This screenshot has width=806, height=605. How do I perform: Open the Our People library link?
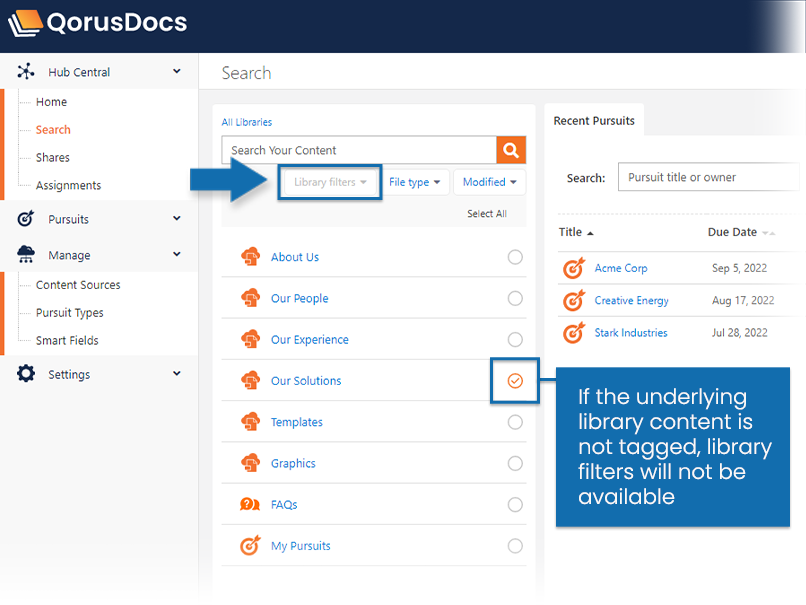tap(300, 298)
